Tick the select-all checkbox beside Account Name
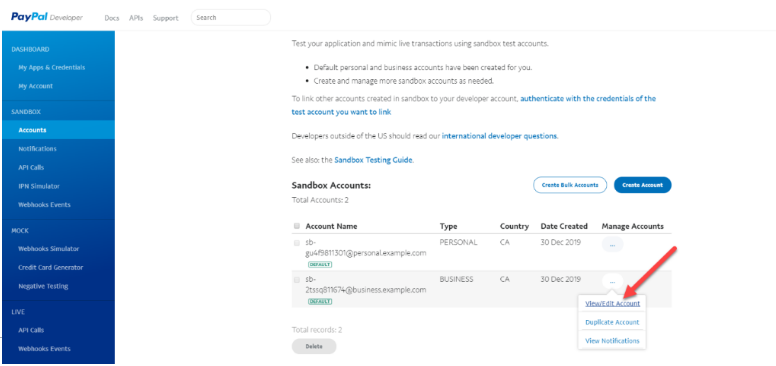Screen dimensions: 776x366 pos(297,226)
